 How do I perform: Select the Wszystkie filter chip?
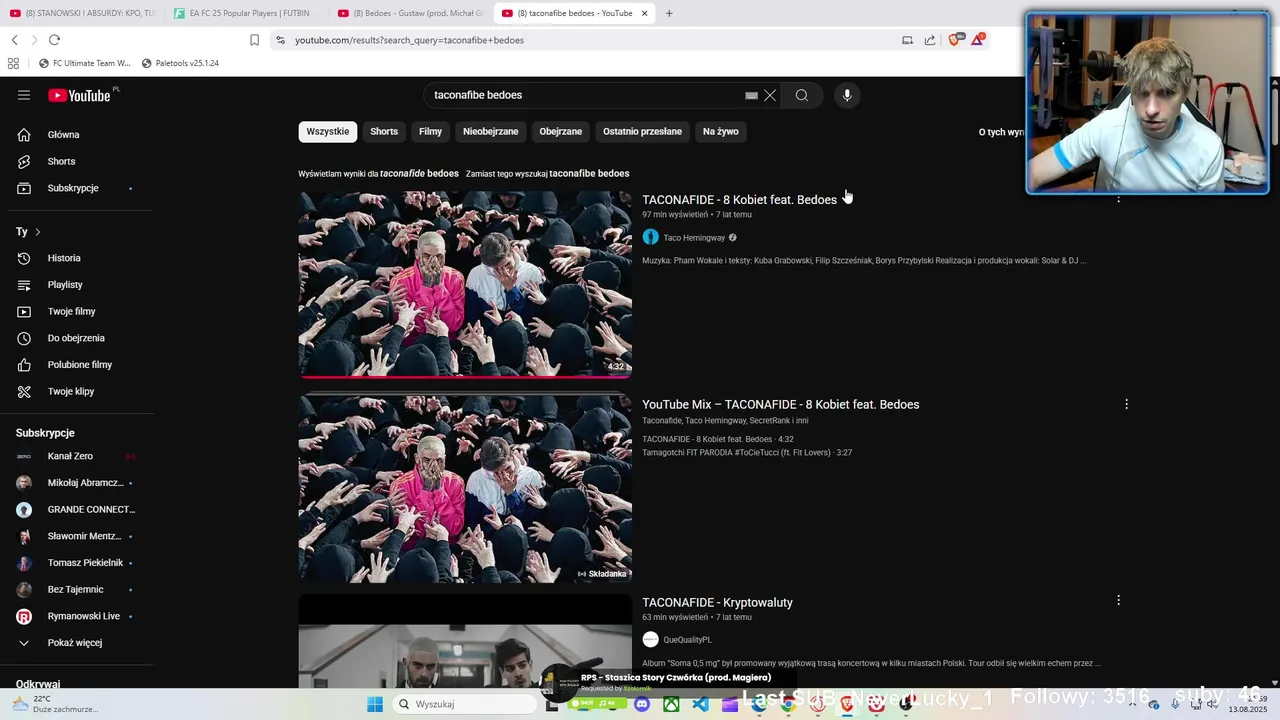point(328,132)
